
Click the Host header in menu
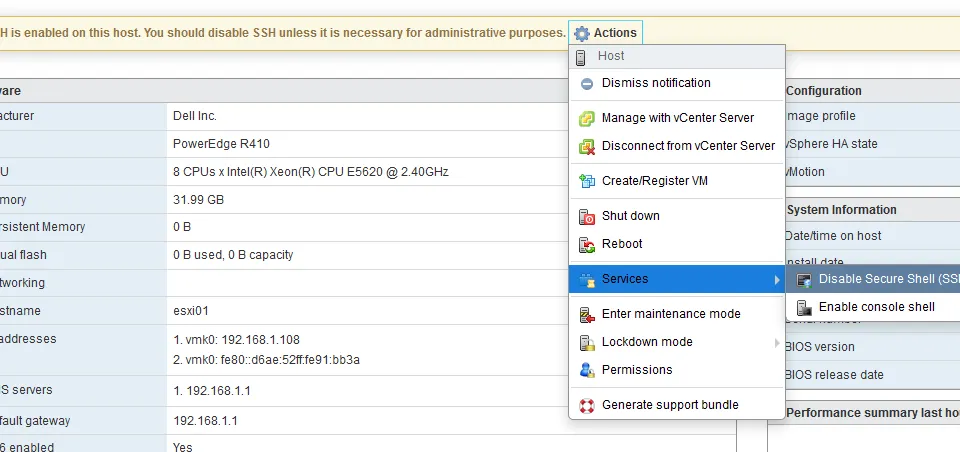[x=611, y=56]
